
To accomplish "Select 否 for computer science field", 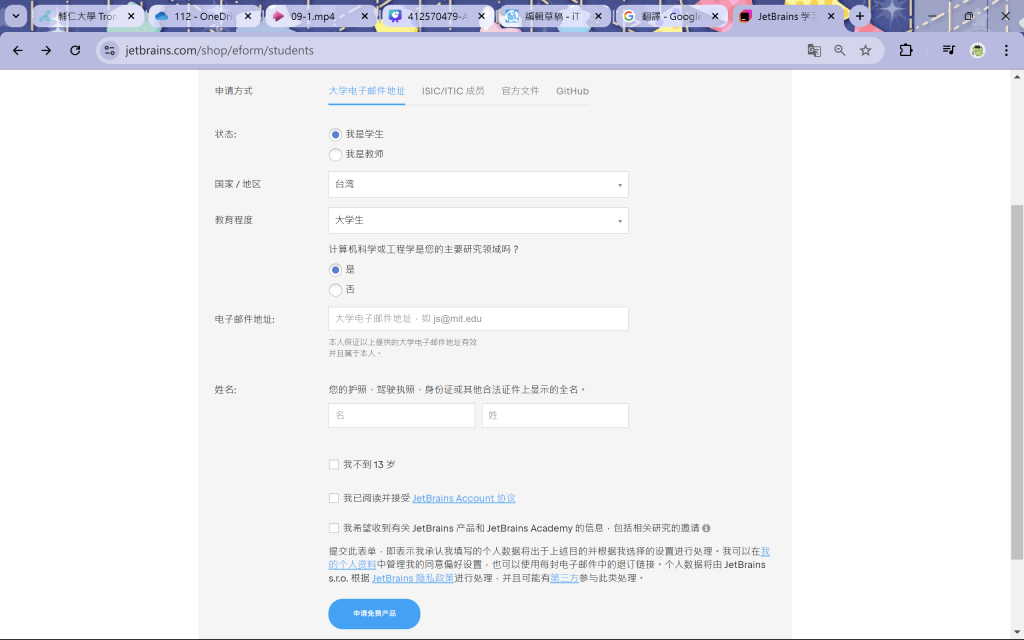I will point(335,289).
